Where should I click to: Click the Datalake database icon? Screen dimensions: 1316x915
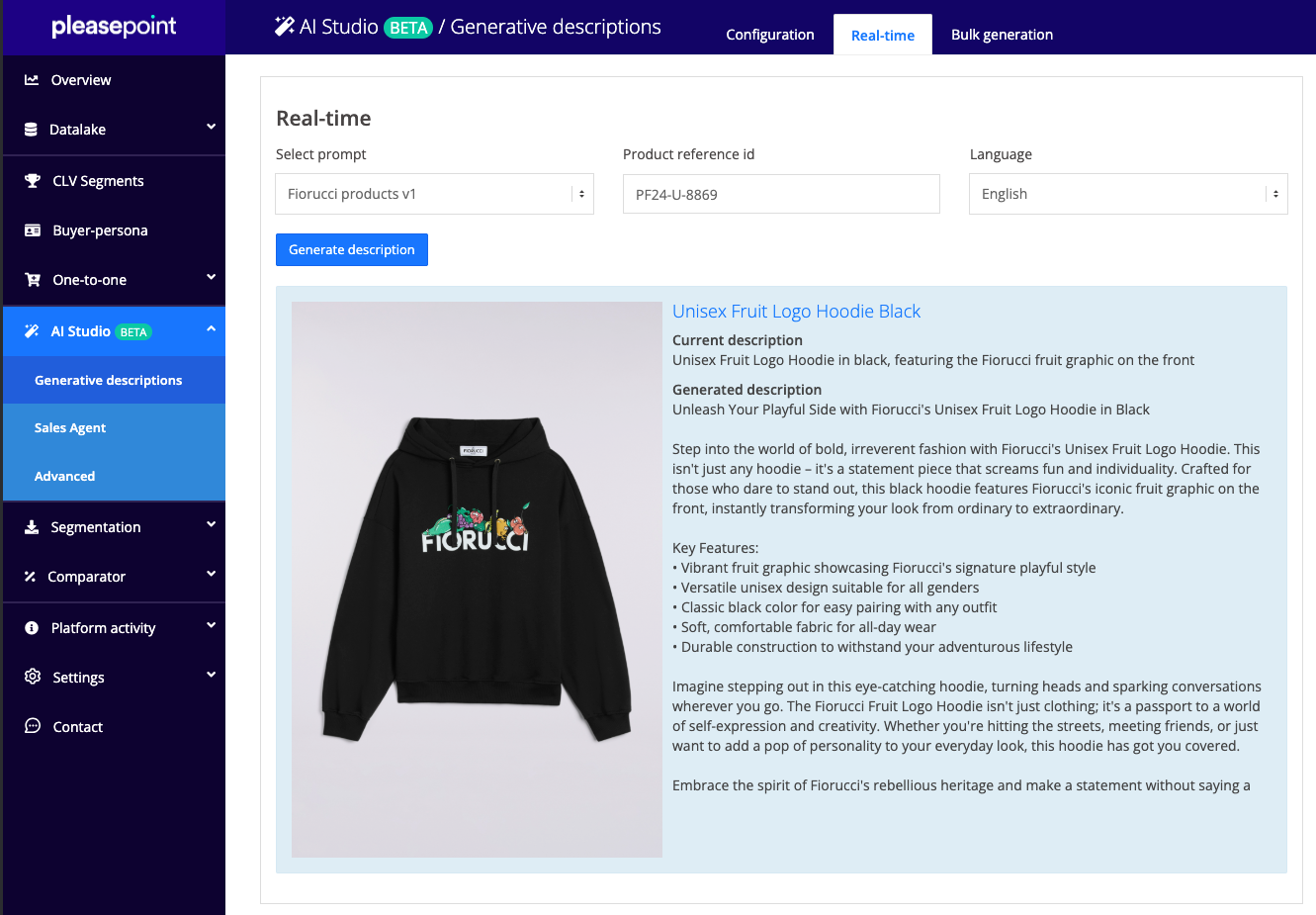(31, 130)
